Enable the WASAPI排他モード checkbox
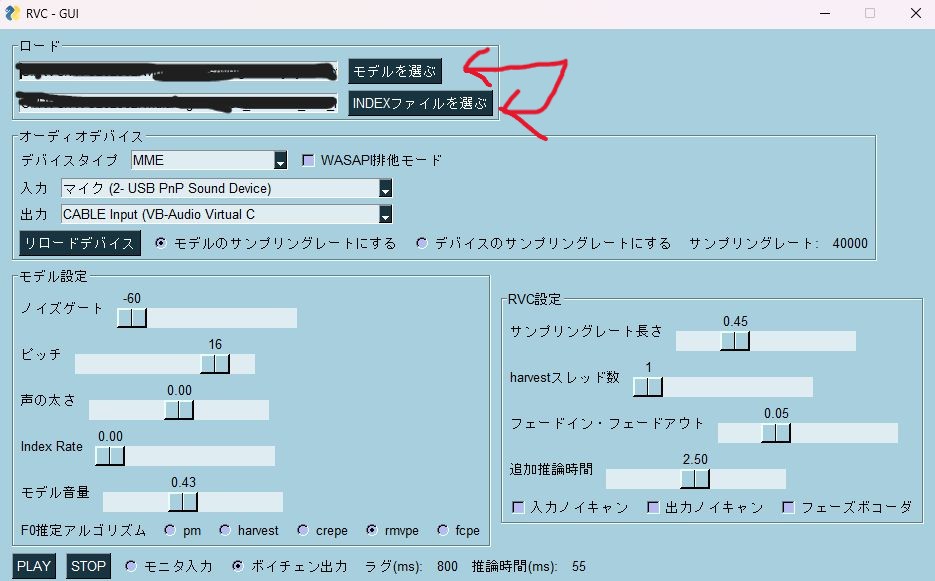The height and width of the screenshot is (581, 935). tap(308, 160)
